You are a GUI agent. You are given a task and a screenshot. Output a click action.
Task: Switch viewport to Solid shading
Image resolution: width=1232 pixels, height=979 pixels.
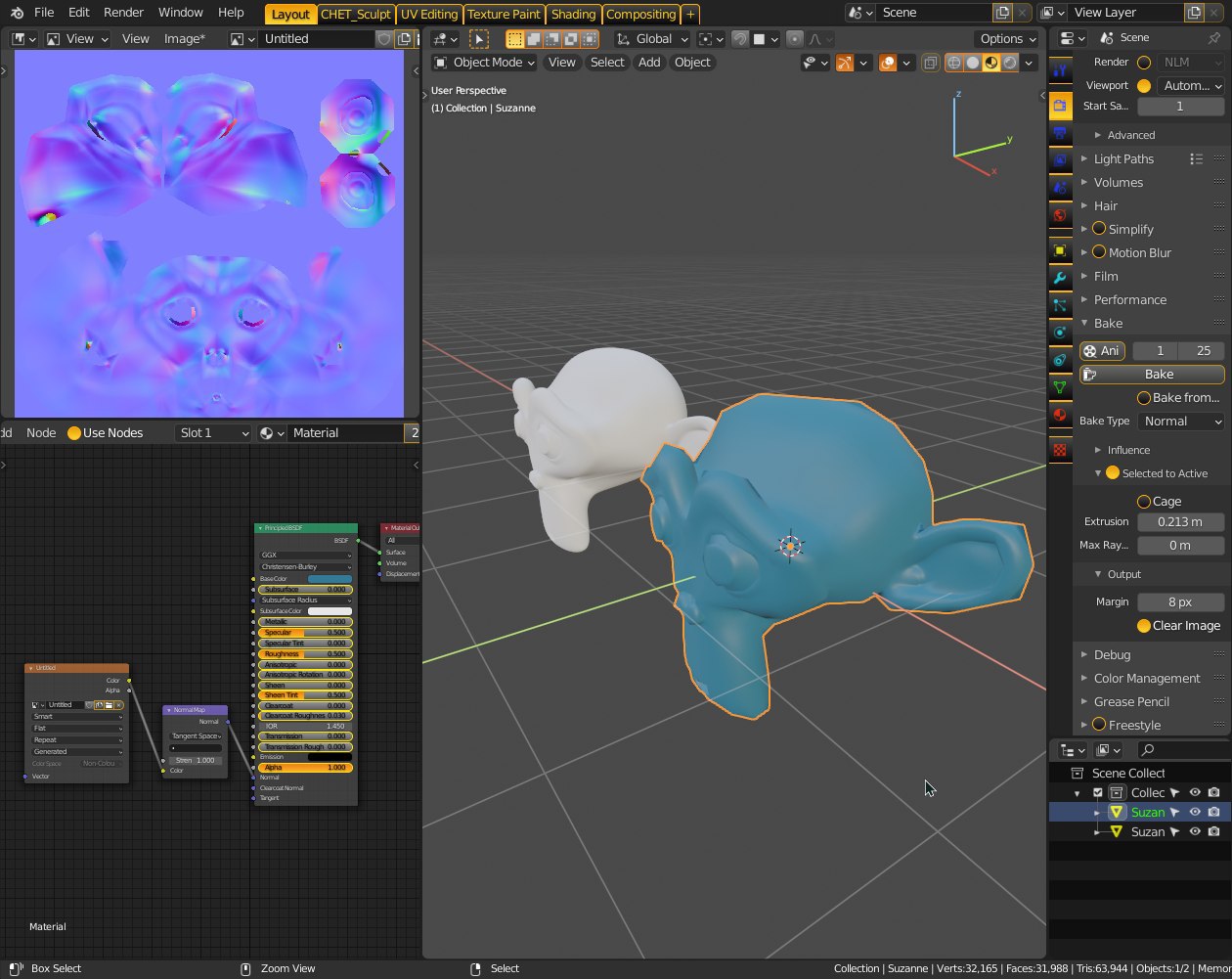tap(973, 63)
